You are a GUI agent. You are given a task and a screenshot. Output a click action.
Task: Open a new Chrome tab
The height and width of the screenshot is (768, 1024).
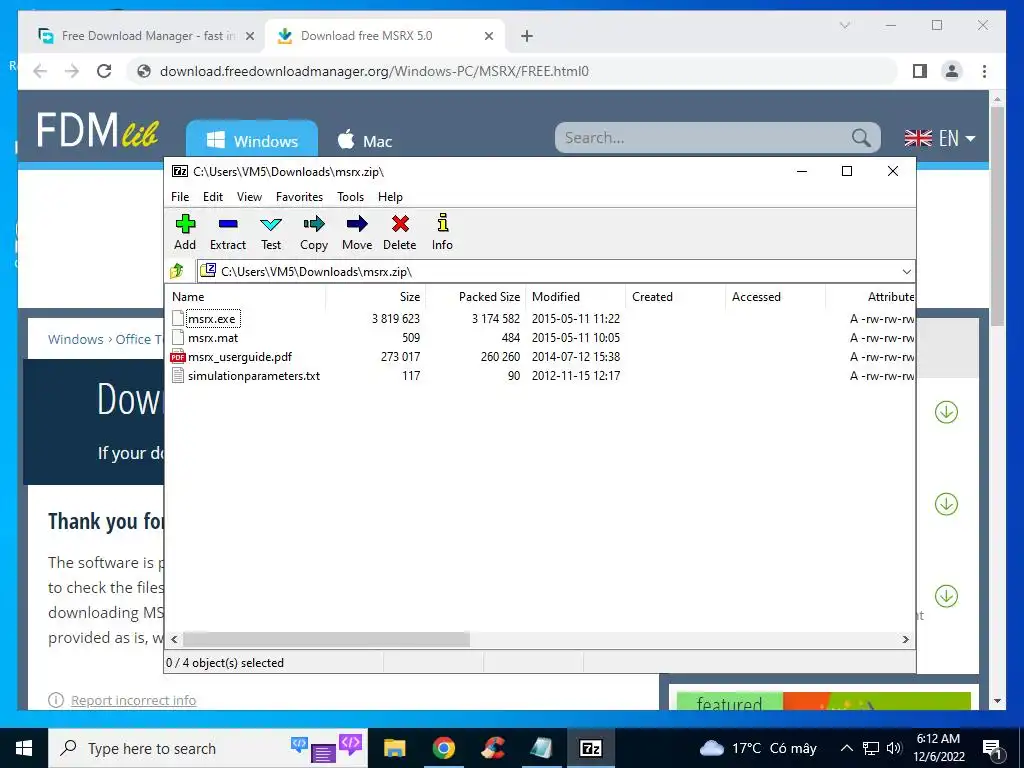coord(527,36)
